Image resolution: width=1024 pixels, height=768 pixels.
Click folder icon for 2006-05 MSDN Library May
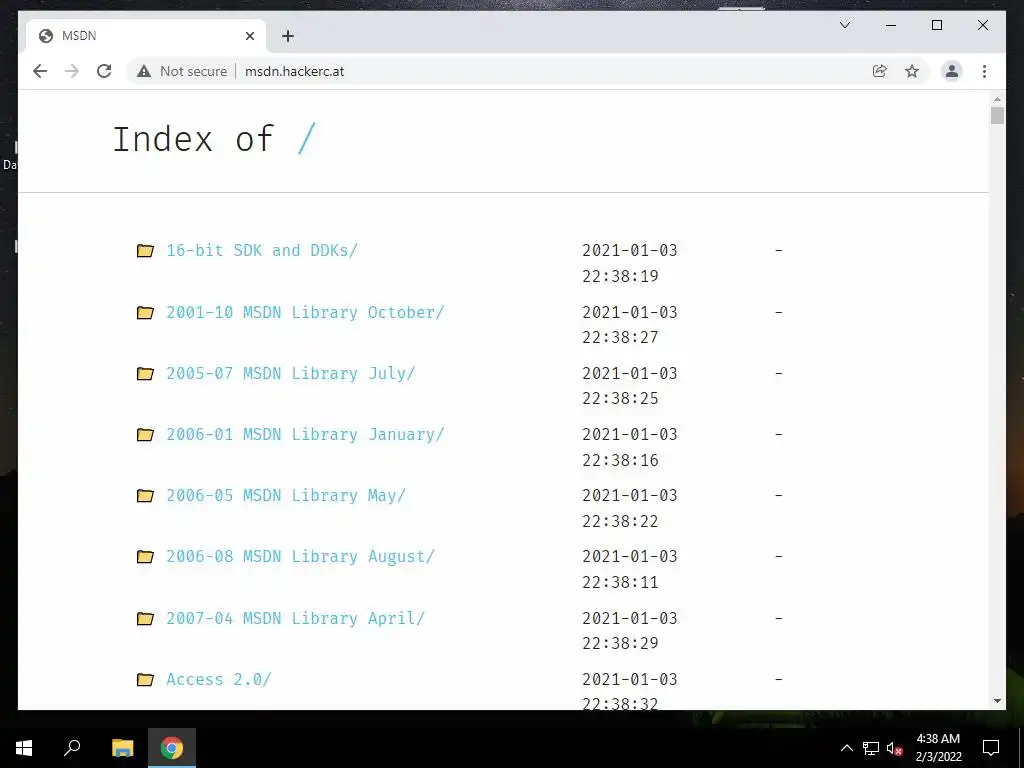click(x=145, y=496)
